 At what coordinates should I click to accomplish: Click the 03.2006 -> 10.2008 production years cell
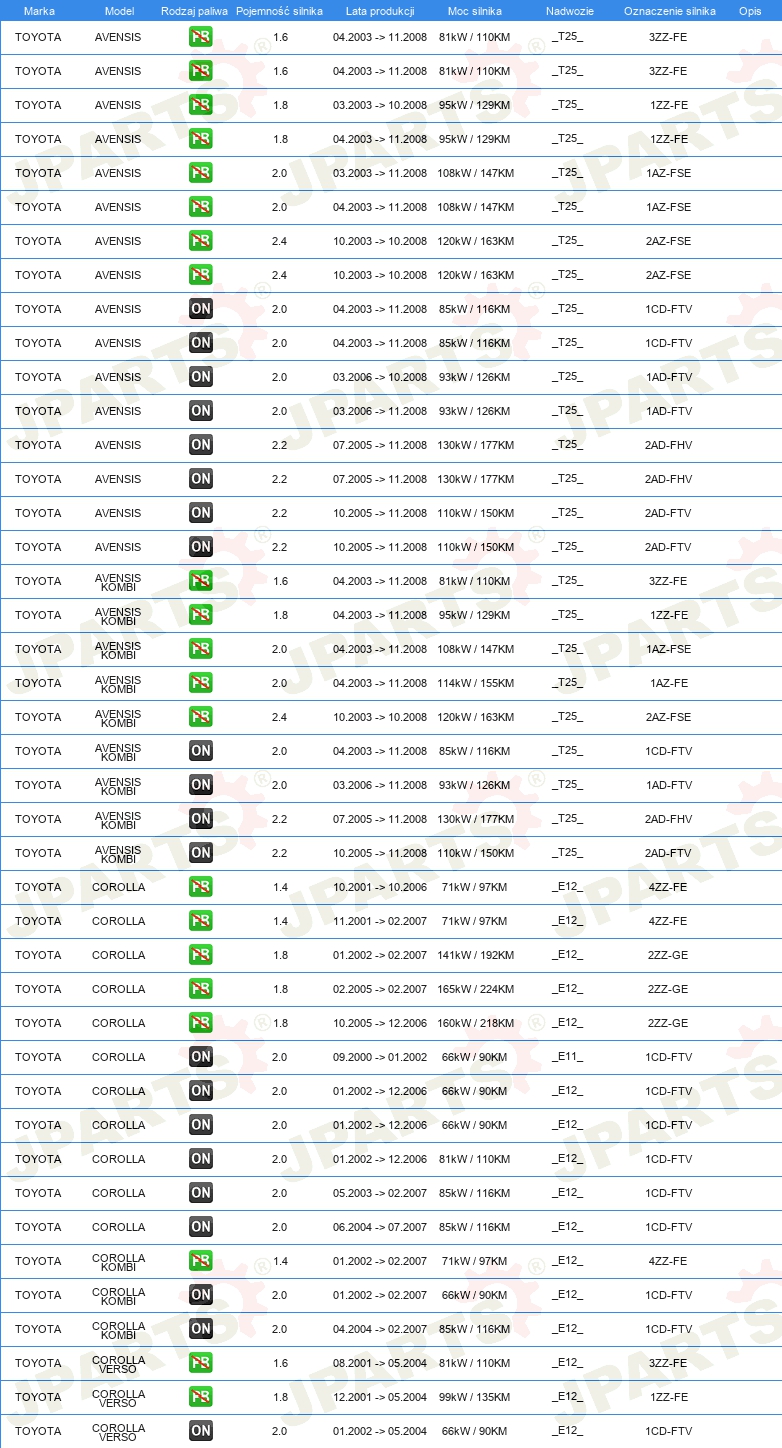pos(380,377)
